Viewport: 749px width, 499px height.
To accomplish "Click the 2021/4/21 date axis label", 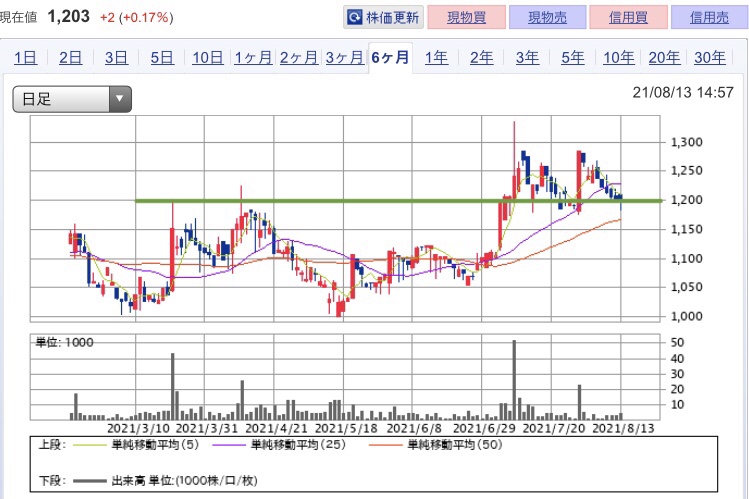I will pyautogui.click(x=276, y=428).
